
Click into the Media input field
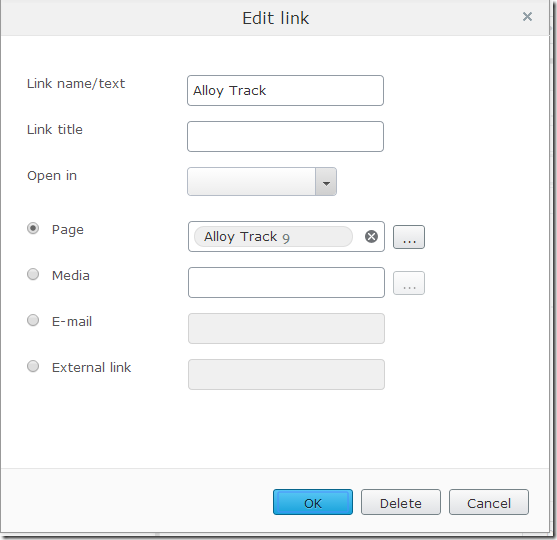286,282
